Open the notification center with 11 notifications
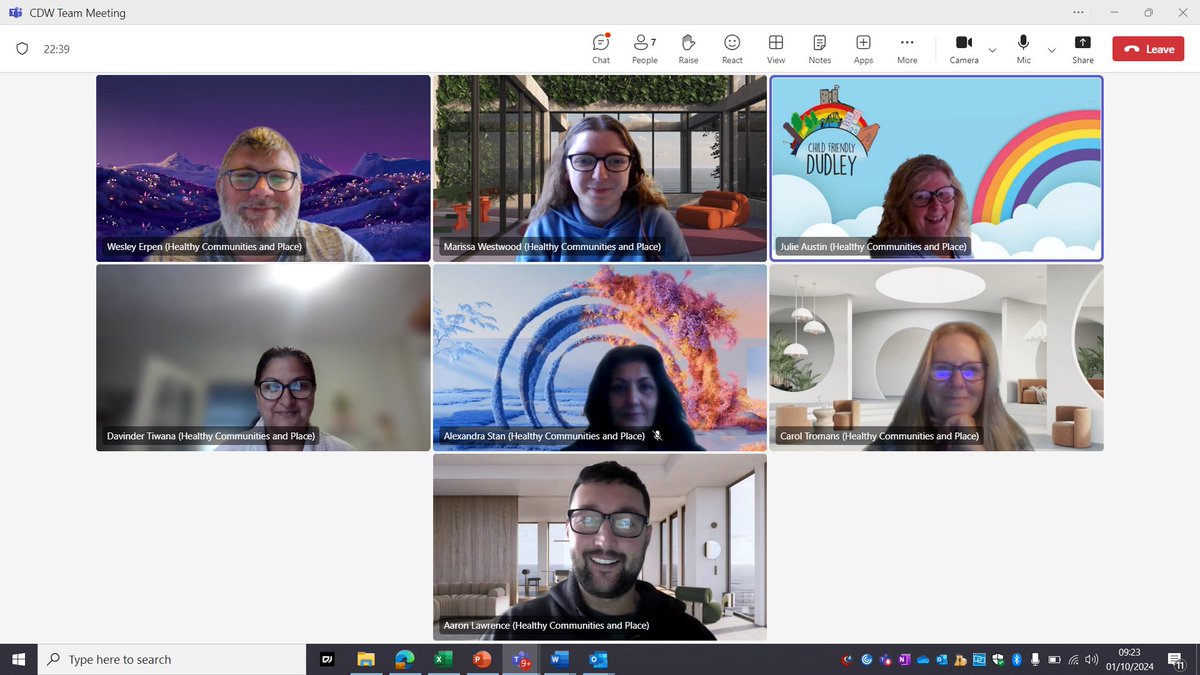Viewport: 1200px width, 675px height. click(1177, 659)
